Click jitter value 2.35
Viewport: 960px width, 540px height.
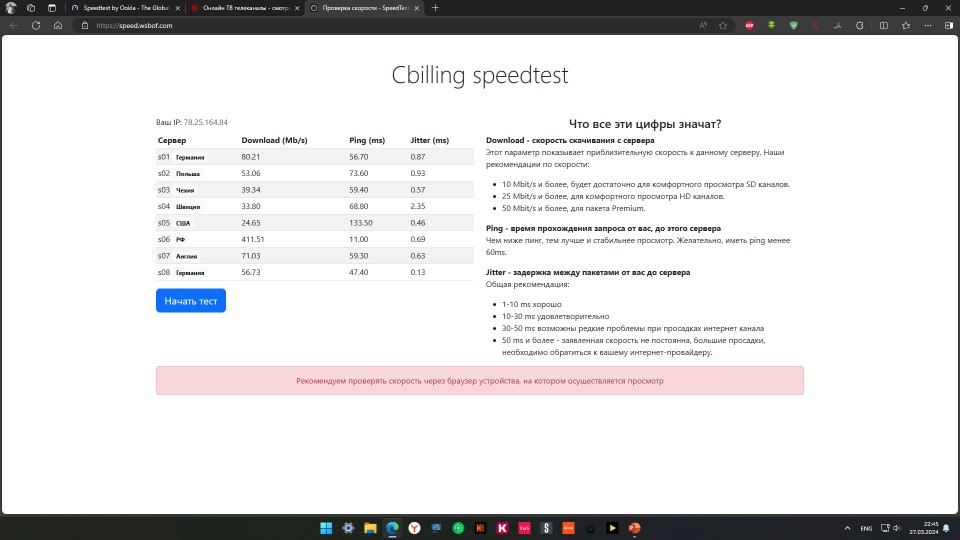[x=418, y=206]
